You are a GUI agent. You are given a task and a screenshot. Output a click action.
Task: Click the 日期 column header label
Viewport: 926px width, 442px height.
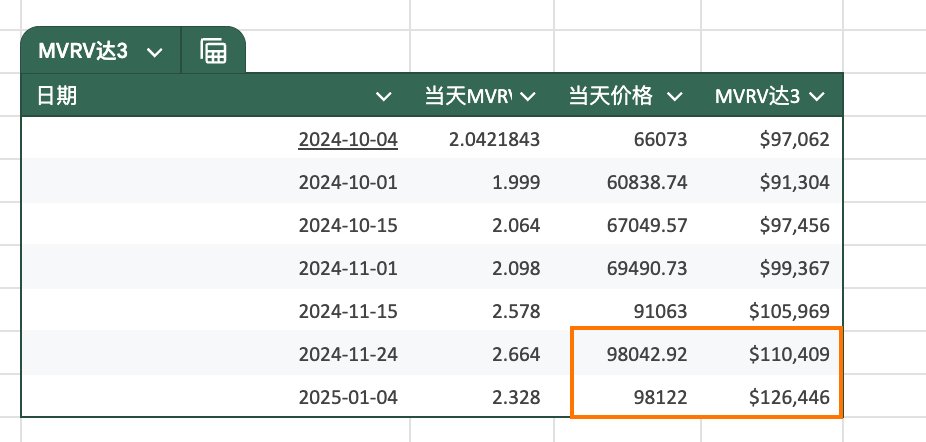tap(58, 96)
